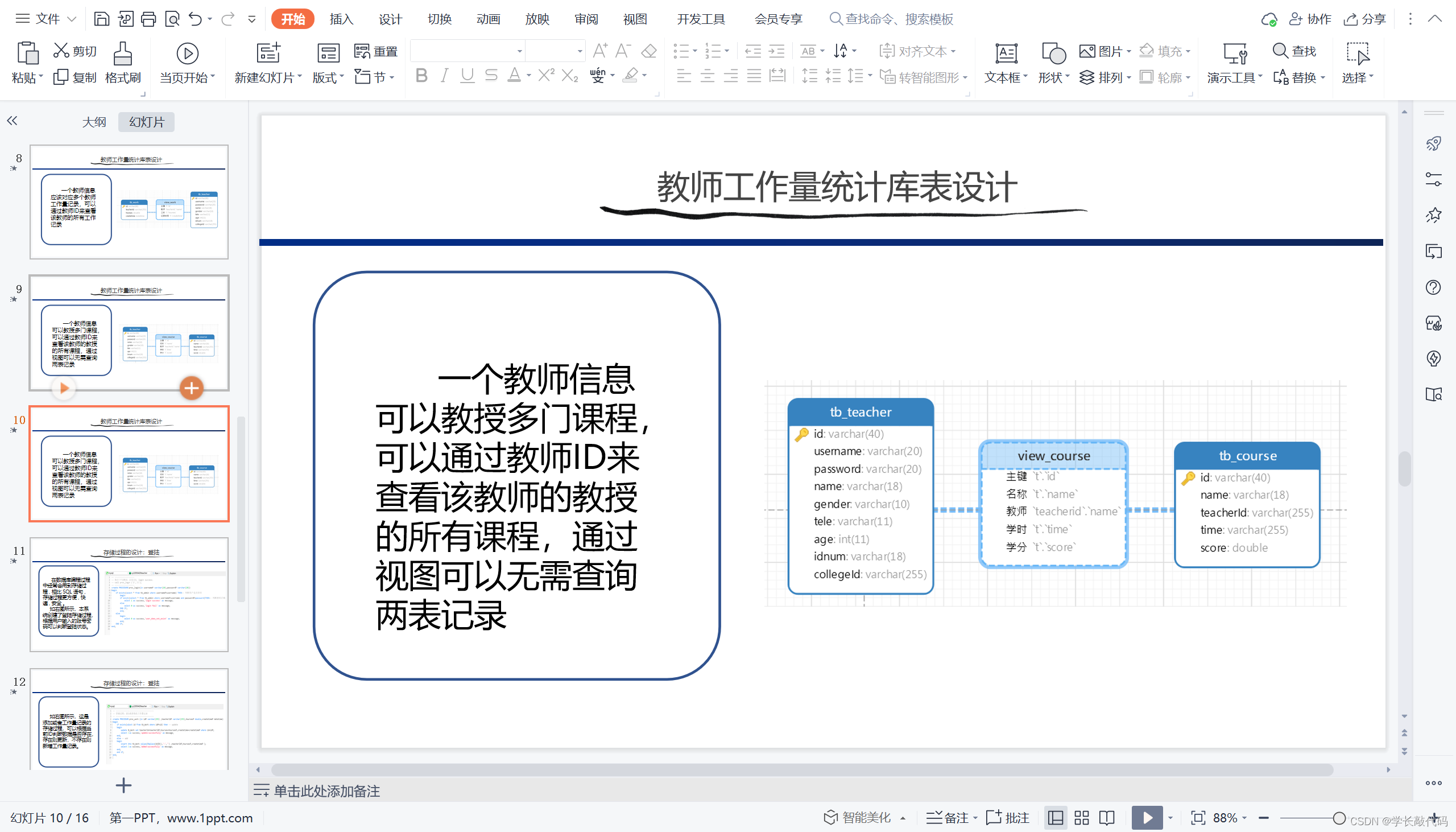
Task: Click the Share (分享) button
Action: tap(1364, 19)
